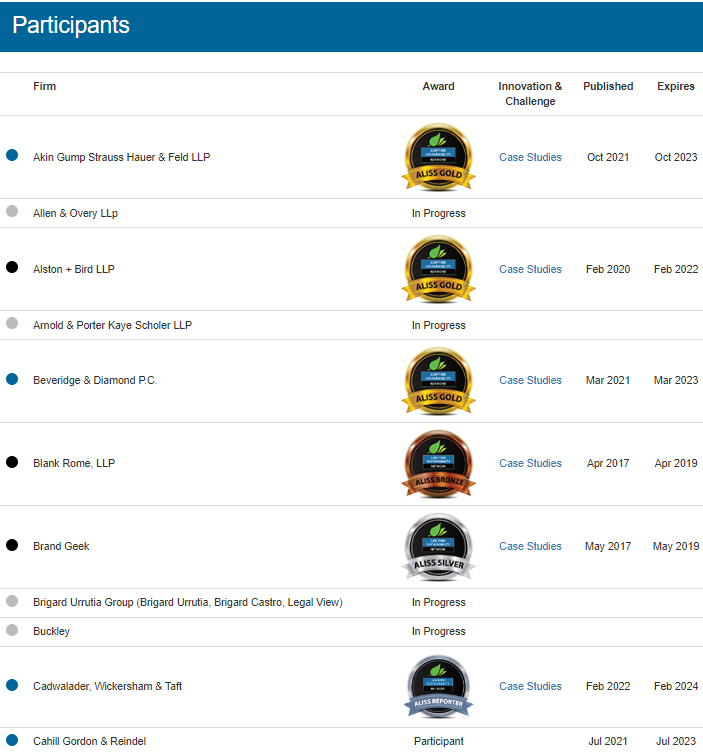
Task: Click the Mar 2021 published date
Action: tap(608, 380)
